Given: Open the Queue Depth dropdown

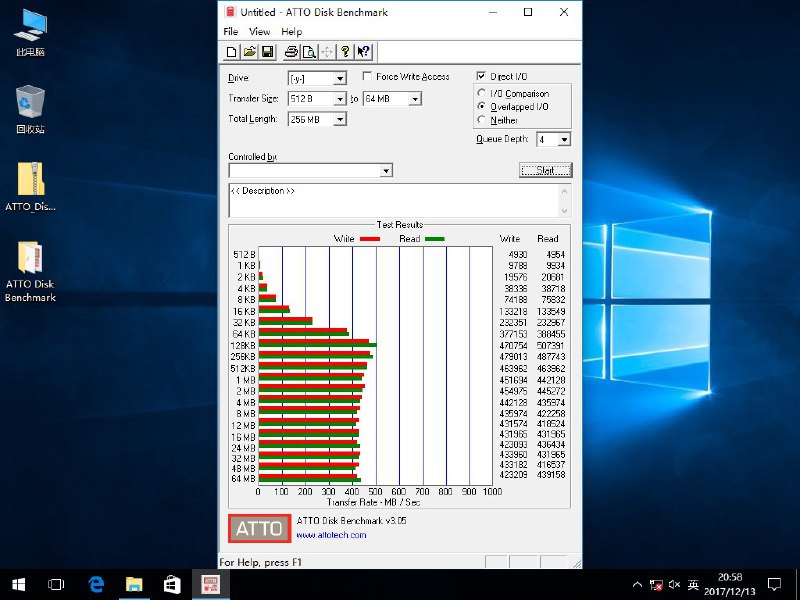Looking at the screenshot, I should tap(564, 139).
